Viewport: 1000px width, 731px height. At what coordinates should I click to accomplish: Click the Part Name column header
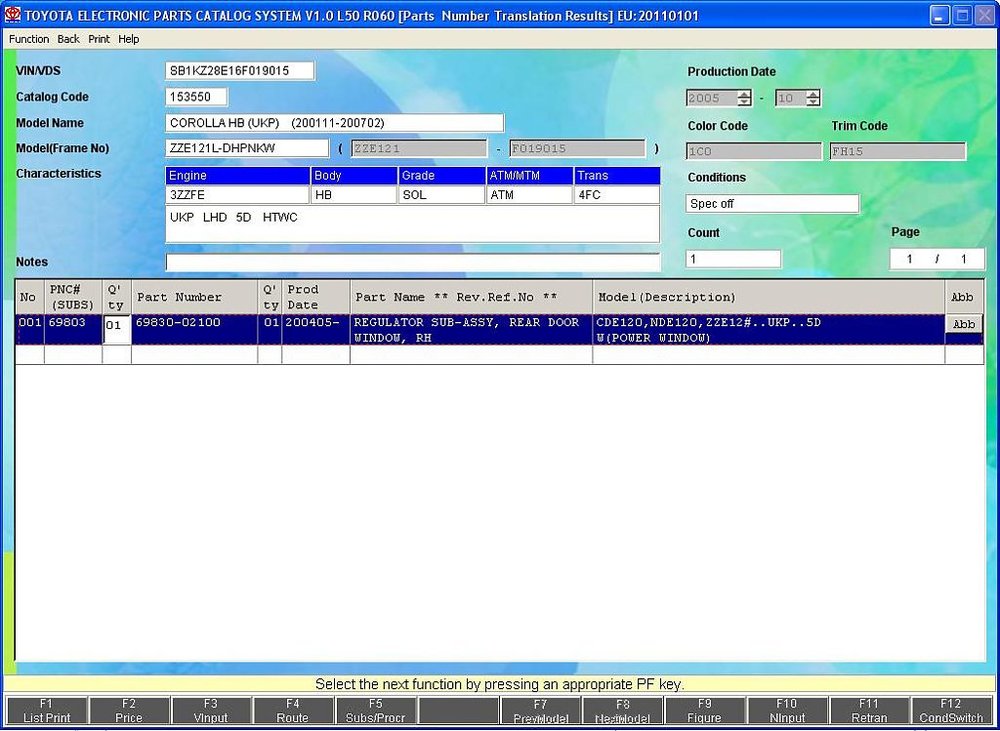[471, 297]
